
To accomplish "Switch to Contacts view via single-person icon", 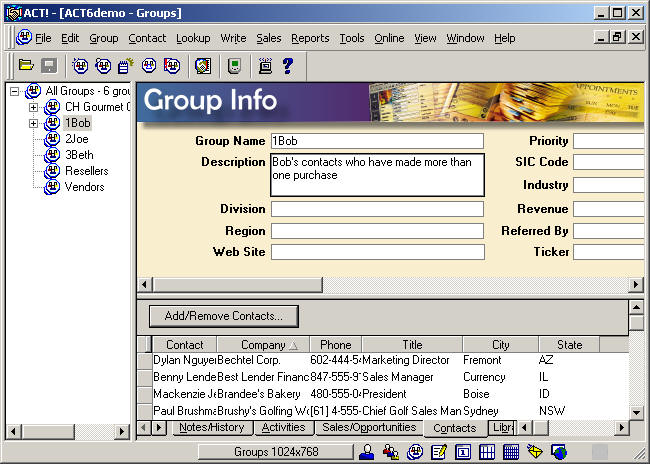I will (x=366, y=452).
